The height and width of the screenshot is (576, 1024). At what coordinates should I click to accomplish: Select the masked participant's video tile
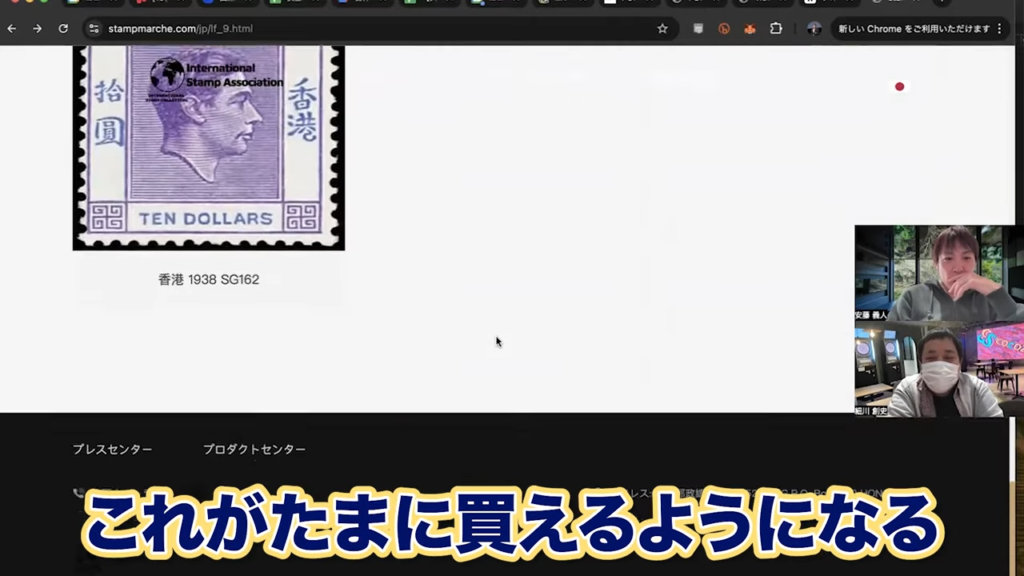coord(939,369)
